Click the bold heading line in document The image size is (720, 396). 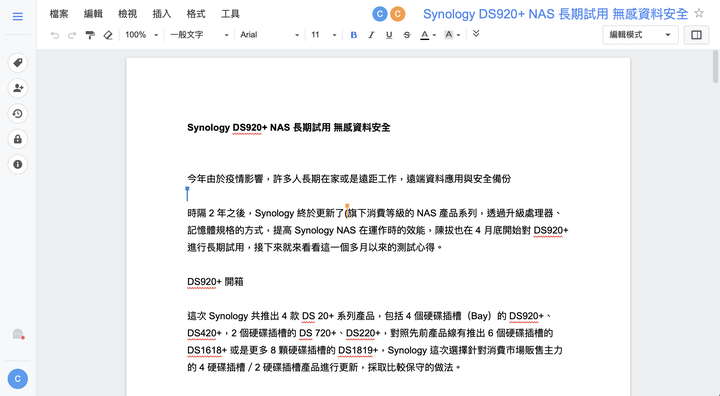click(x=288, y=128)
